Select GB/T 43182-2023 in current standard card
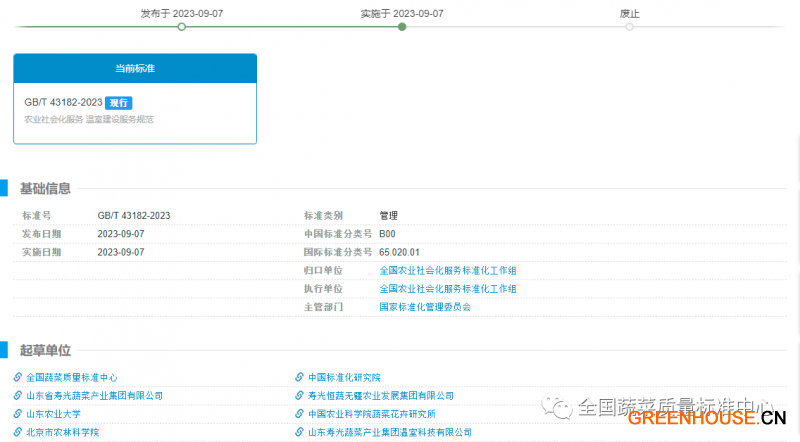Image resolution: width=800 pixels, height=442 pixels. (63, 103)
